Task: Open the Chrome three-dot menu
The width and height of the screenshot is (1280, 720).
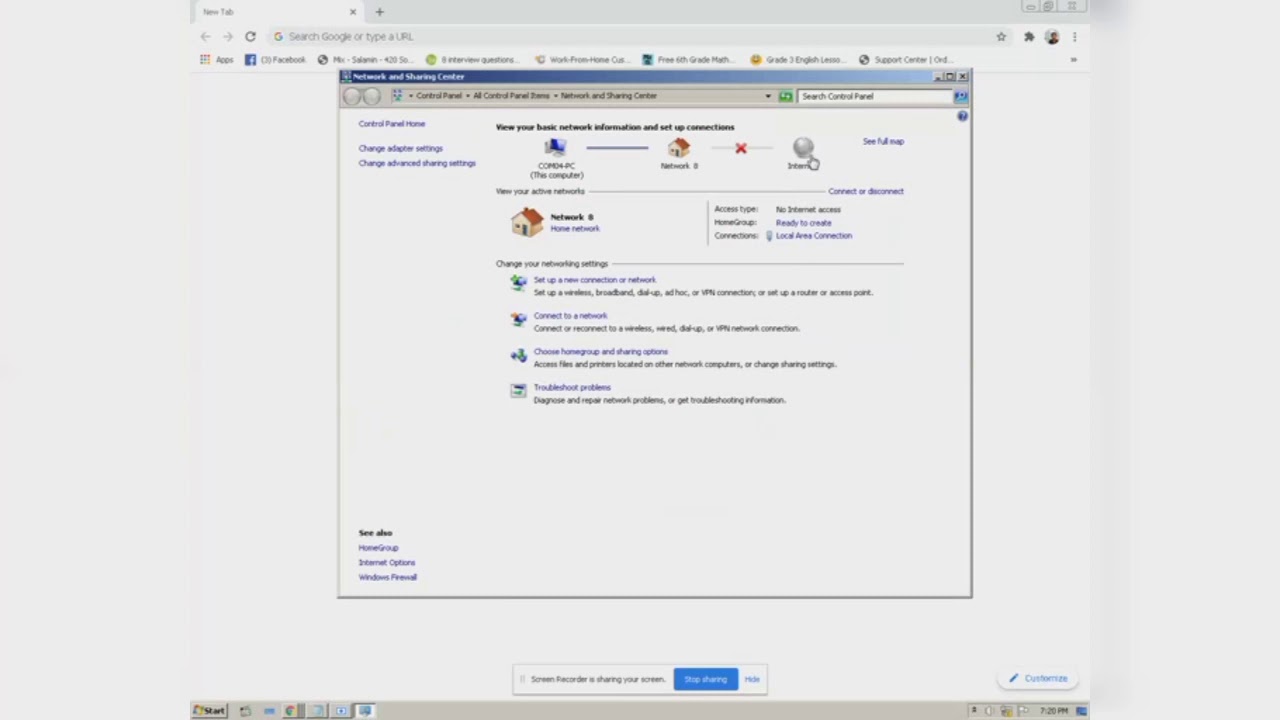Action: tap(1074, 36)
